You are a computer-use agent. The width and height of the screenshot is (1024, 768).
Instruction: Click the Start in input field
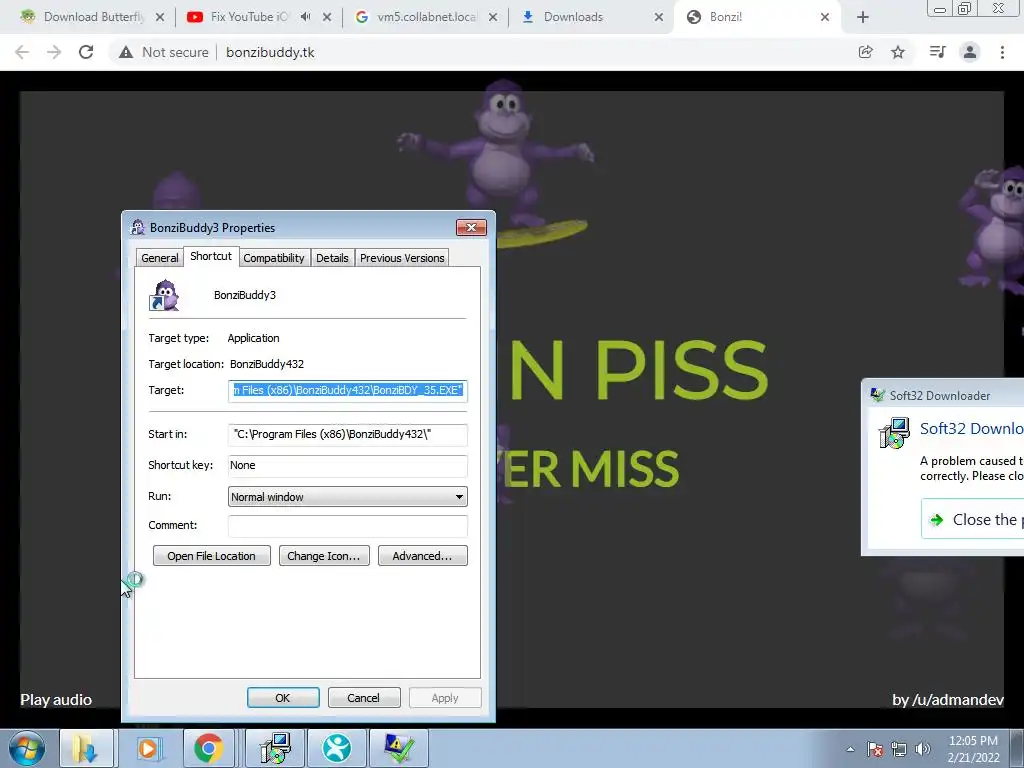click(x=347, y=434)
